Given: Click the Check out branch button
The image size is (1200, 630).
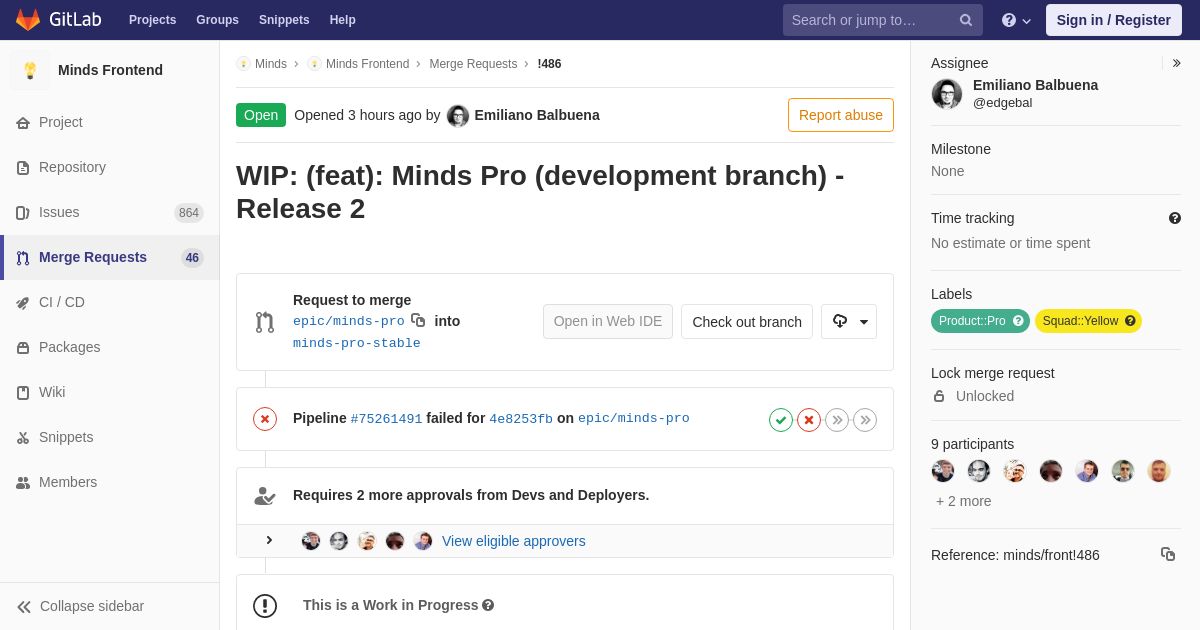Looking at the screenshot, I should coord(747,322).
